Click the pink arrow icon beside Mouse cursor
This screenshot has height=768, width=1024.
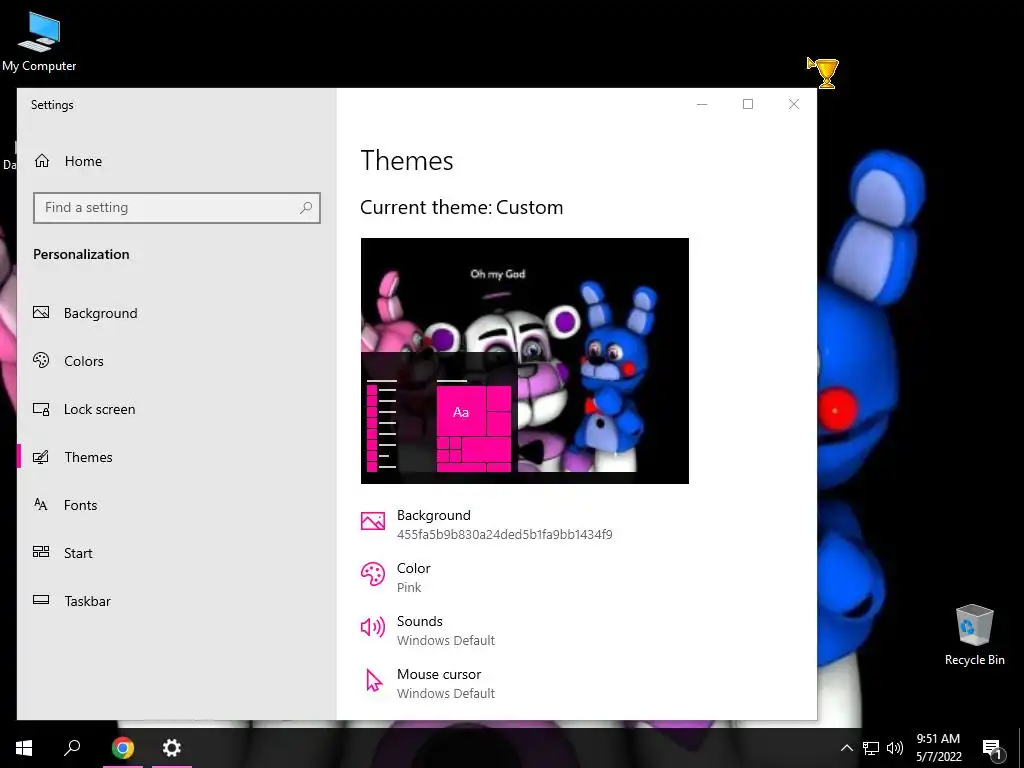(x=374, y=680)
